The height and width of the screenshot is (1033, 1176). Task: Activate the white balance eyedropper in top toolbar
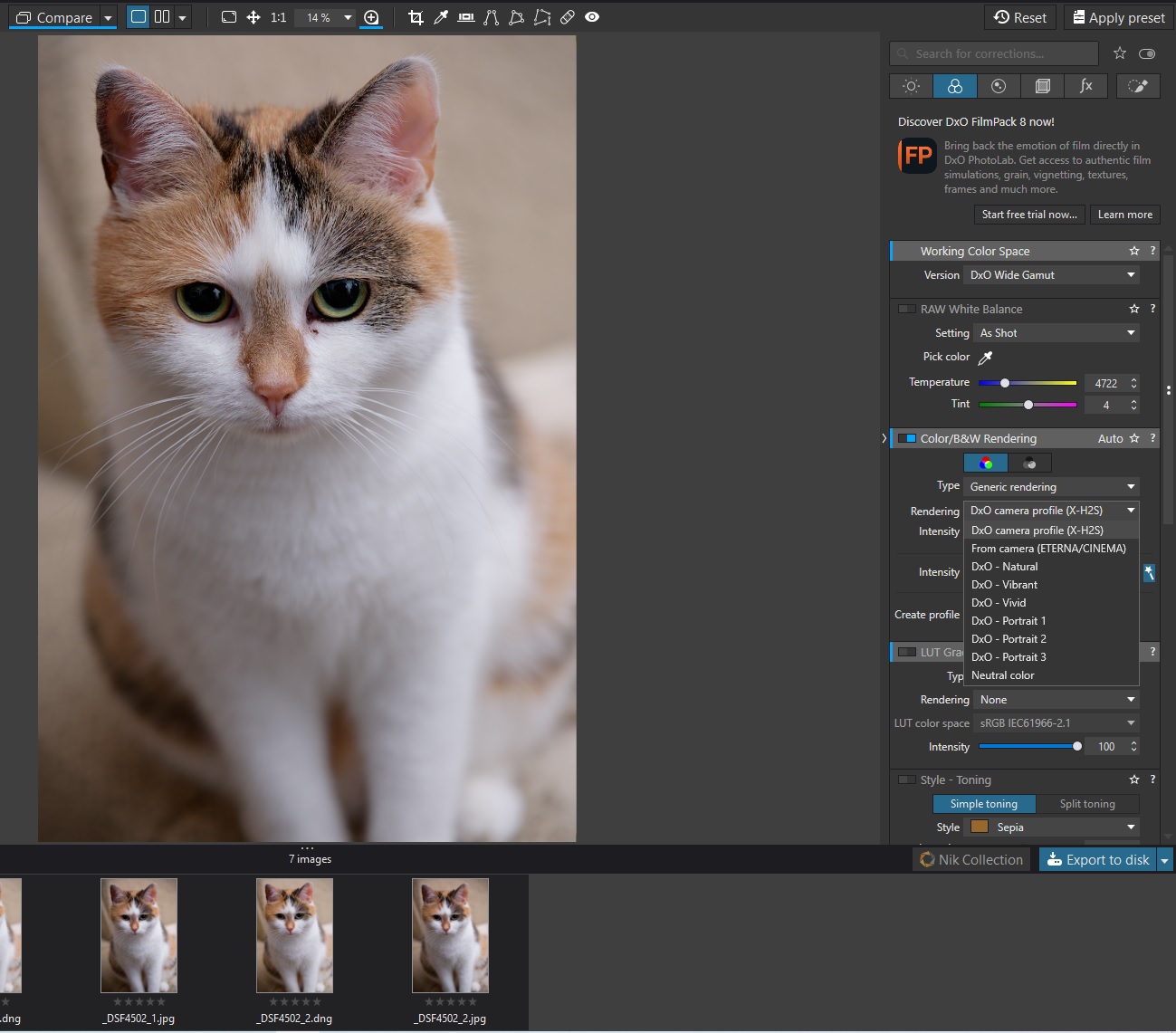(x=441, y=17)
